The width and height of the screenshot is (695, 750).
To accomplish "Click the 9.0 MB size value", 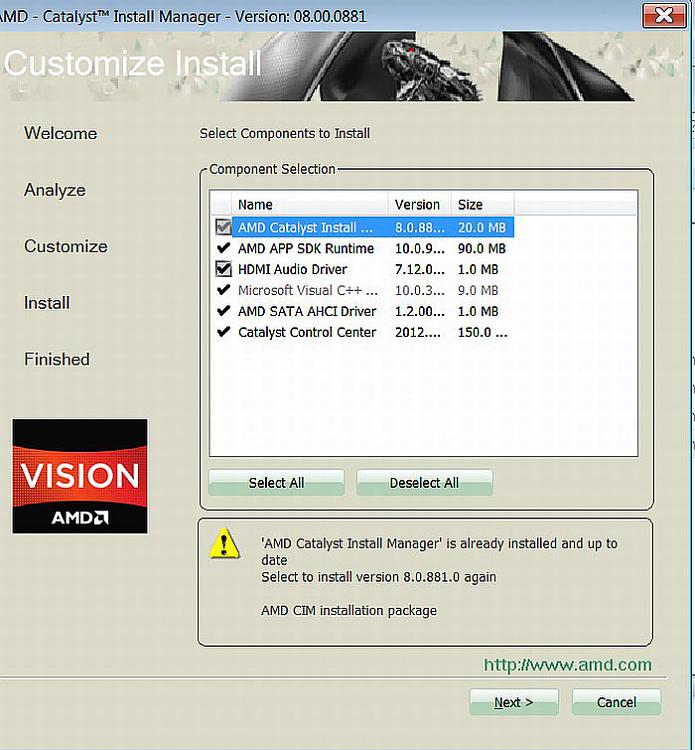I will coord(478,290).
